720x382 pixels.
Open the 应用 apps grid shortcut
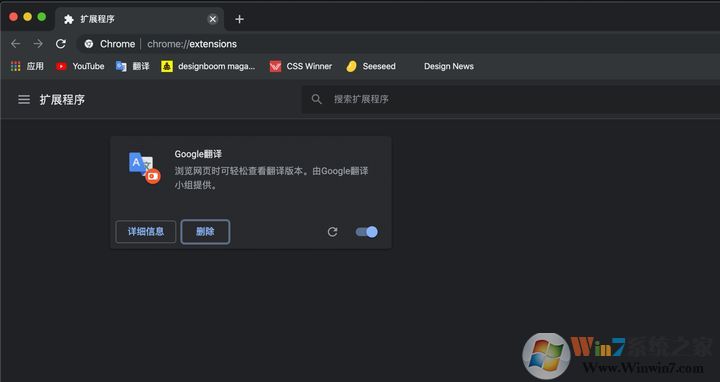click(x=27, y=66)
